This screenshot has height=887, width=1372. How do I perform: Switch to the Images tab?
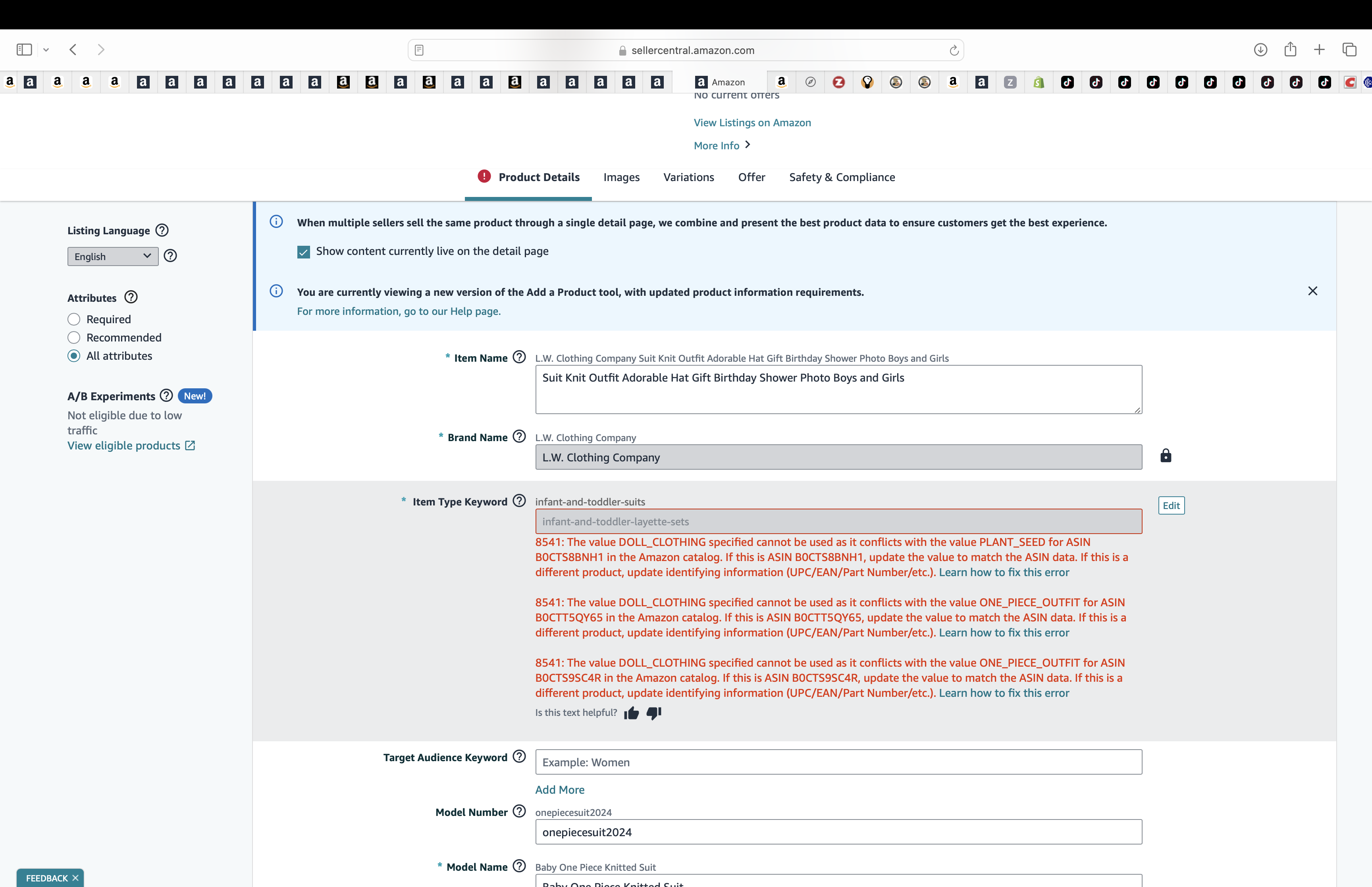click(x=621, y=177)
